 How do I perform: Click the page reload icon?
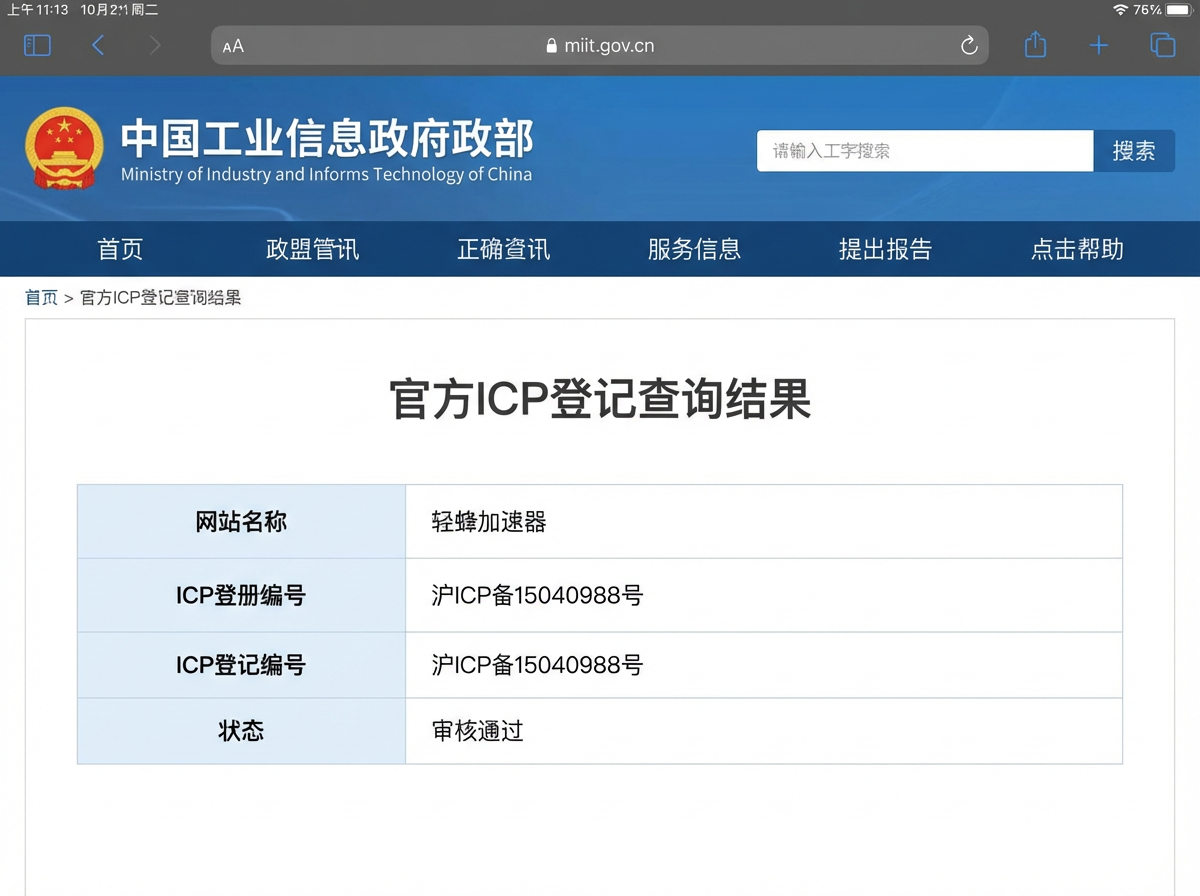point(967,45)
